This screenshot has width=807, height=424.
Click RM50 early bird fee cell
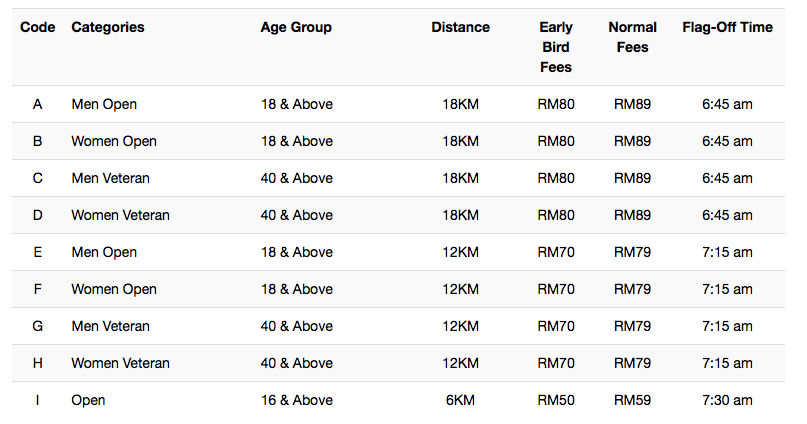pos(556,401)
